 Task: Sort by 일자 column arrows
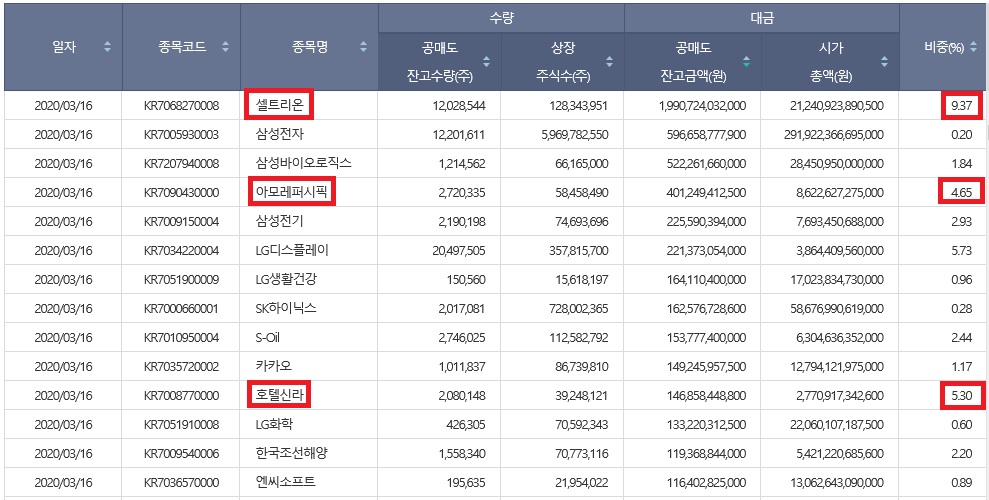pyautogui.click(x=107, y=47)
